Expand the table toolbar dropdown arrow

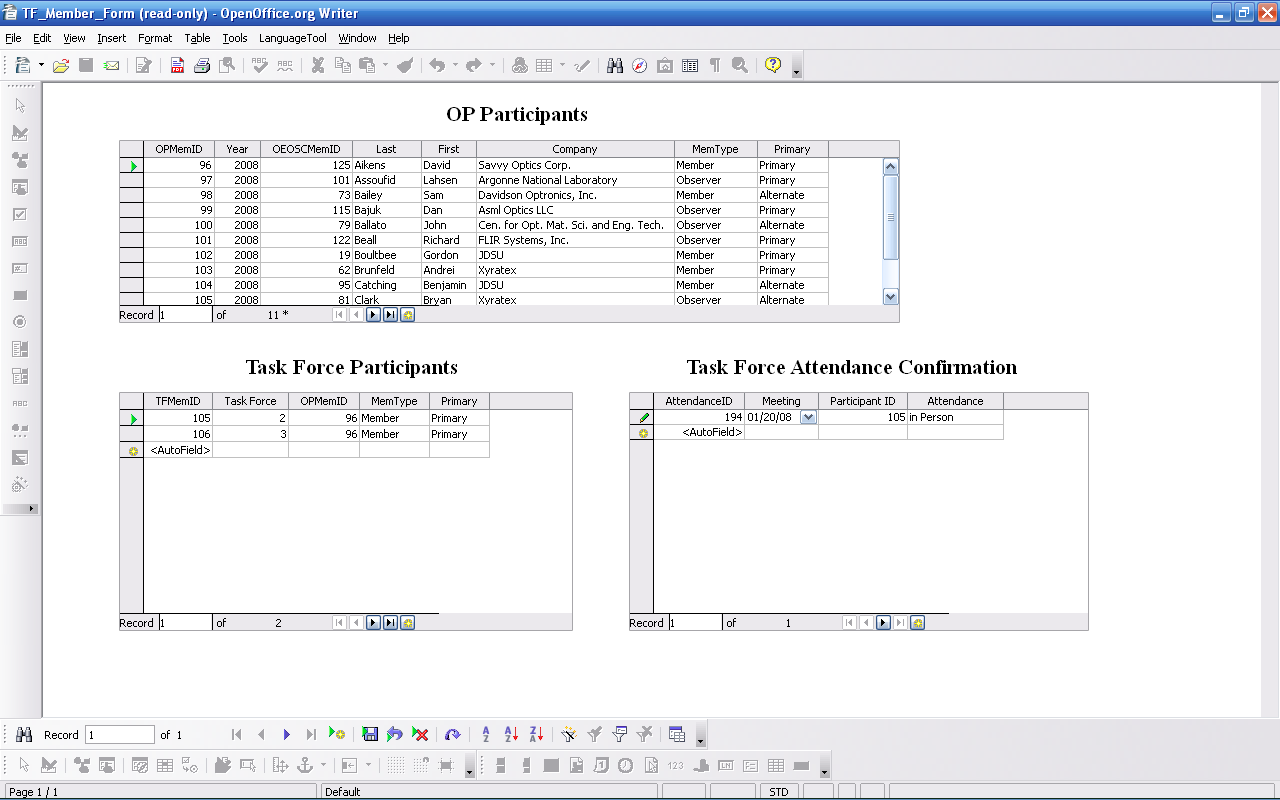point(562,66)
